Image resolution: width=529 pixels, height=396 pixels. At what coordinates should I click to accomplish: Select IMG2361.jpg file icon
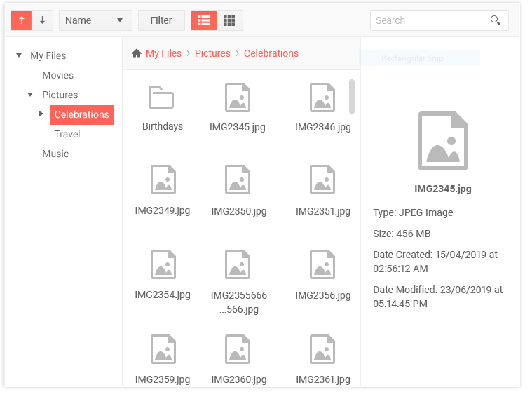(323, 349)
